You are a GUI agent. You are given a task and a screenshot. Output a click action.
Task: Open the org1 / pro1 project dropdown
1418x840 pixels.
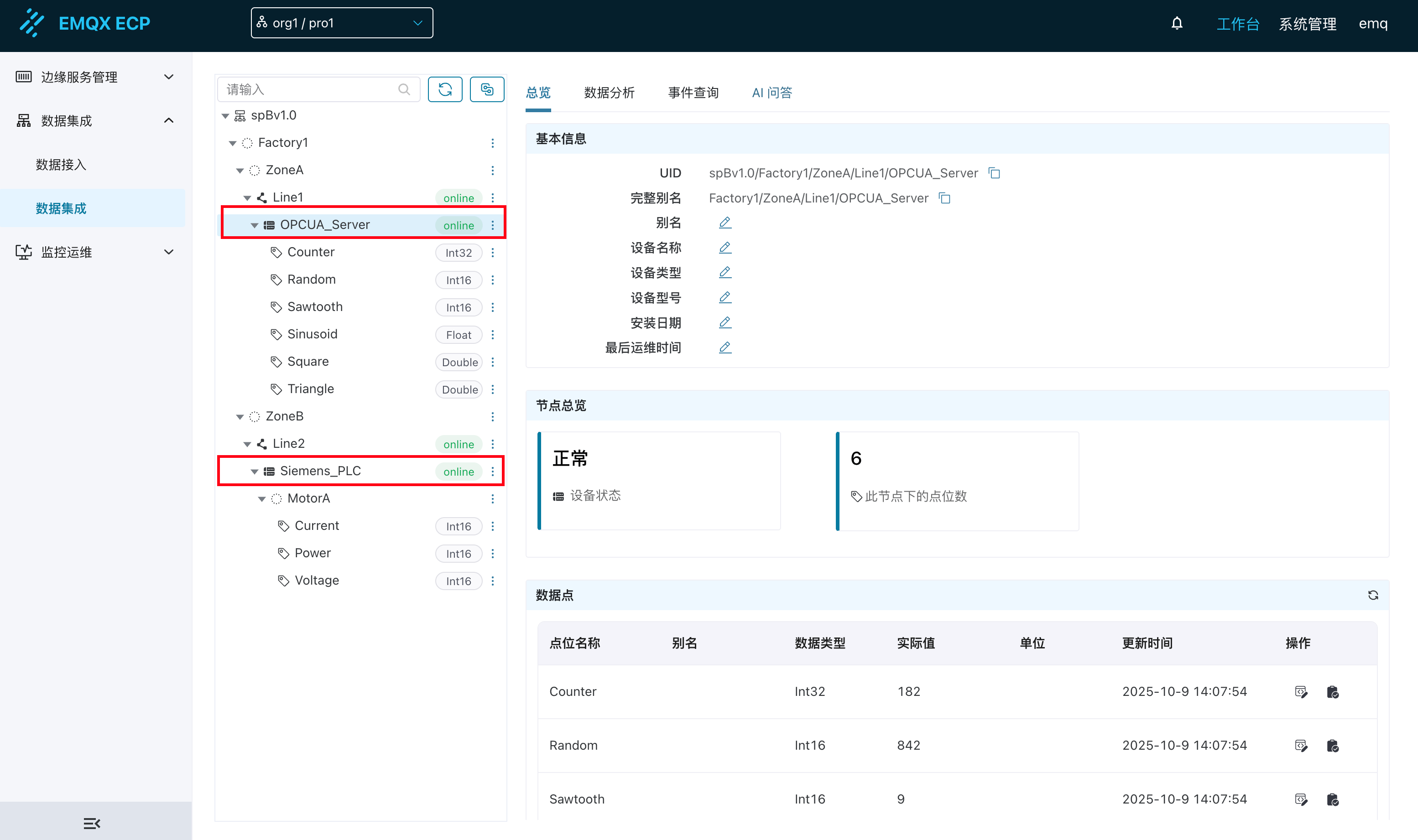coord(341,23)
